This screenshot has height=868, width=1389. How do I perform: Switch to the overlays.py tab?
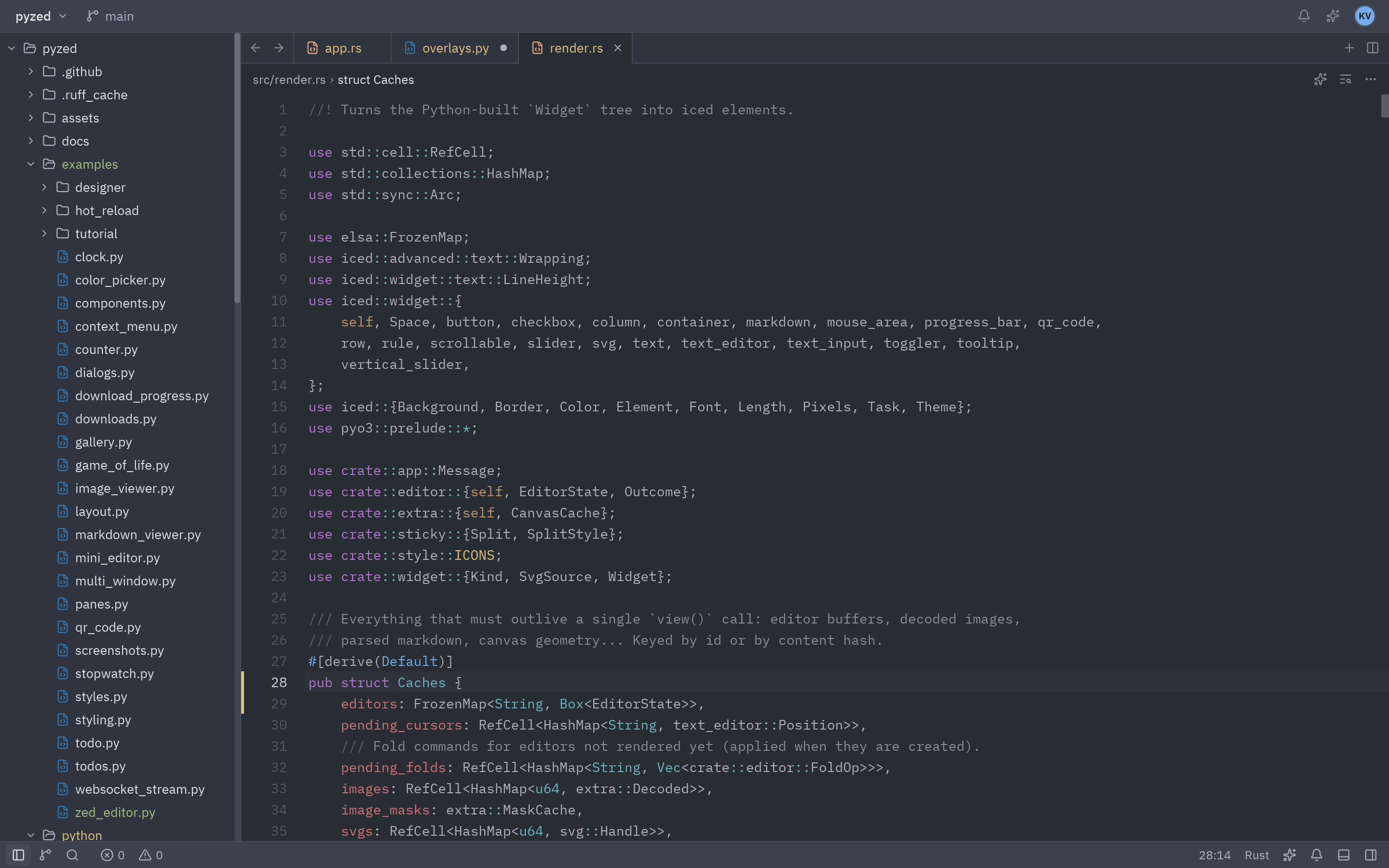point(455,48)
